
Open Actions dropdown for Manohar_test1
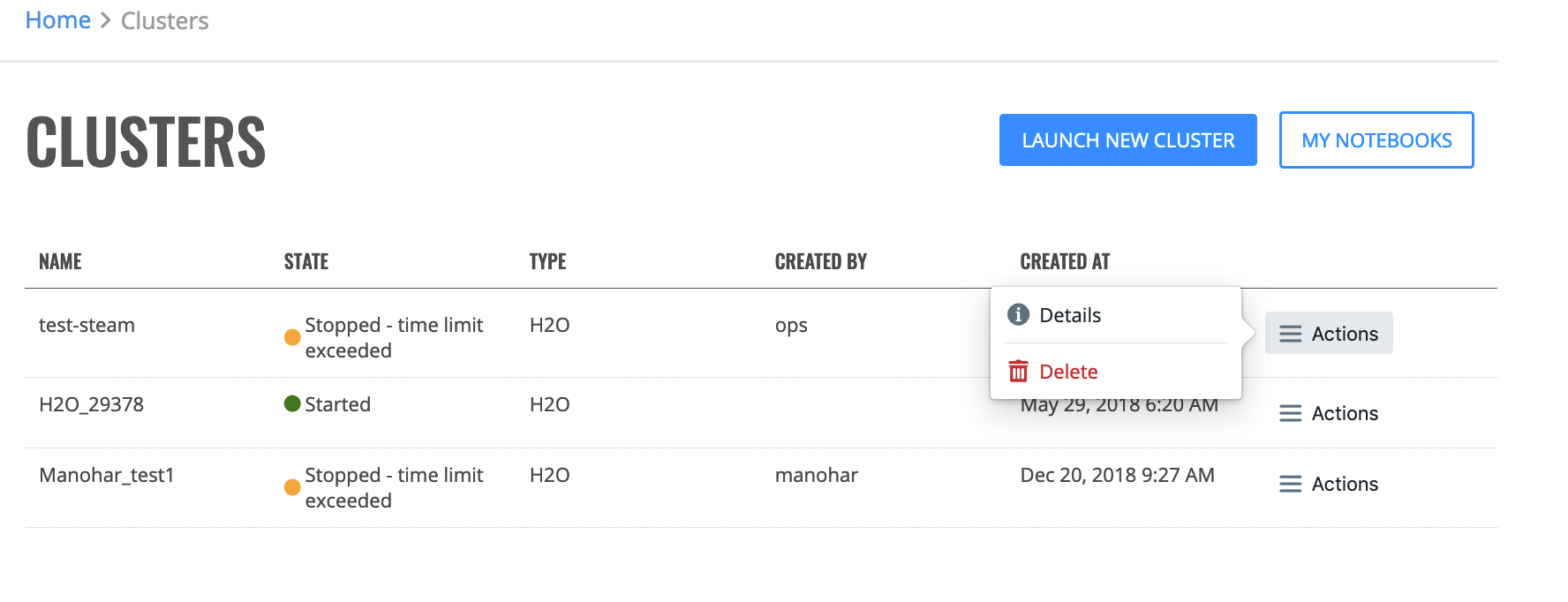pyautogui.click(x=1329, y=484)
